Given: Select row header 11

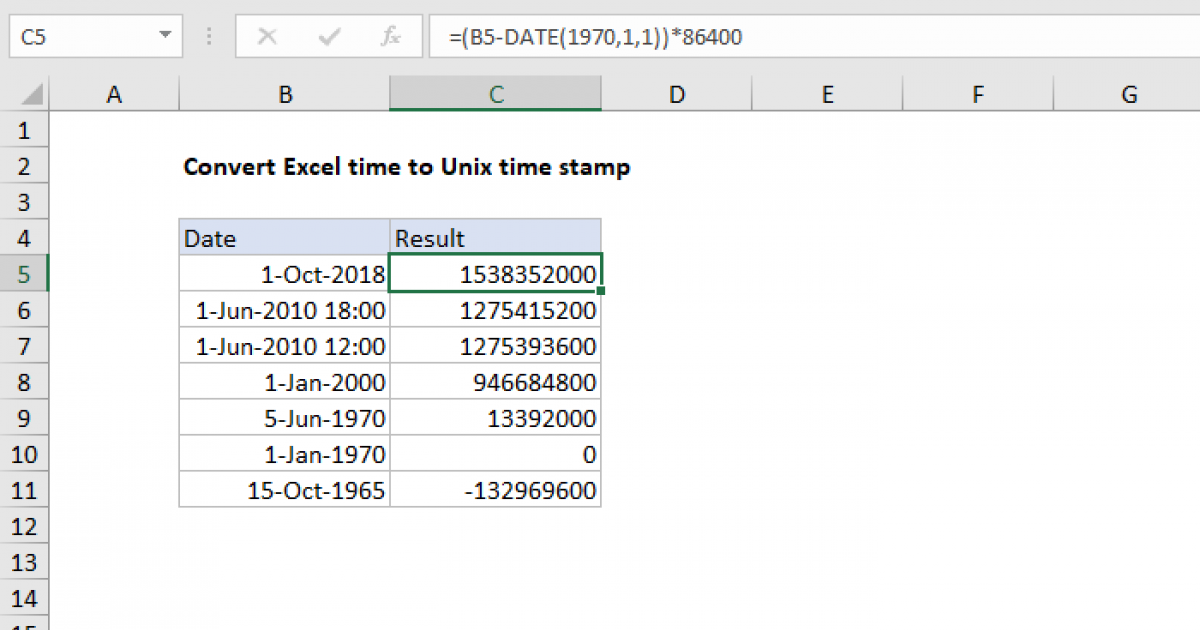Looking at the screenshot, I should [25, 490].
